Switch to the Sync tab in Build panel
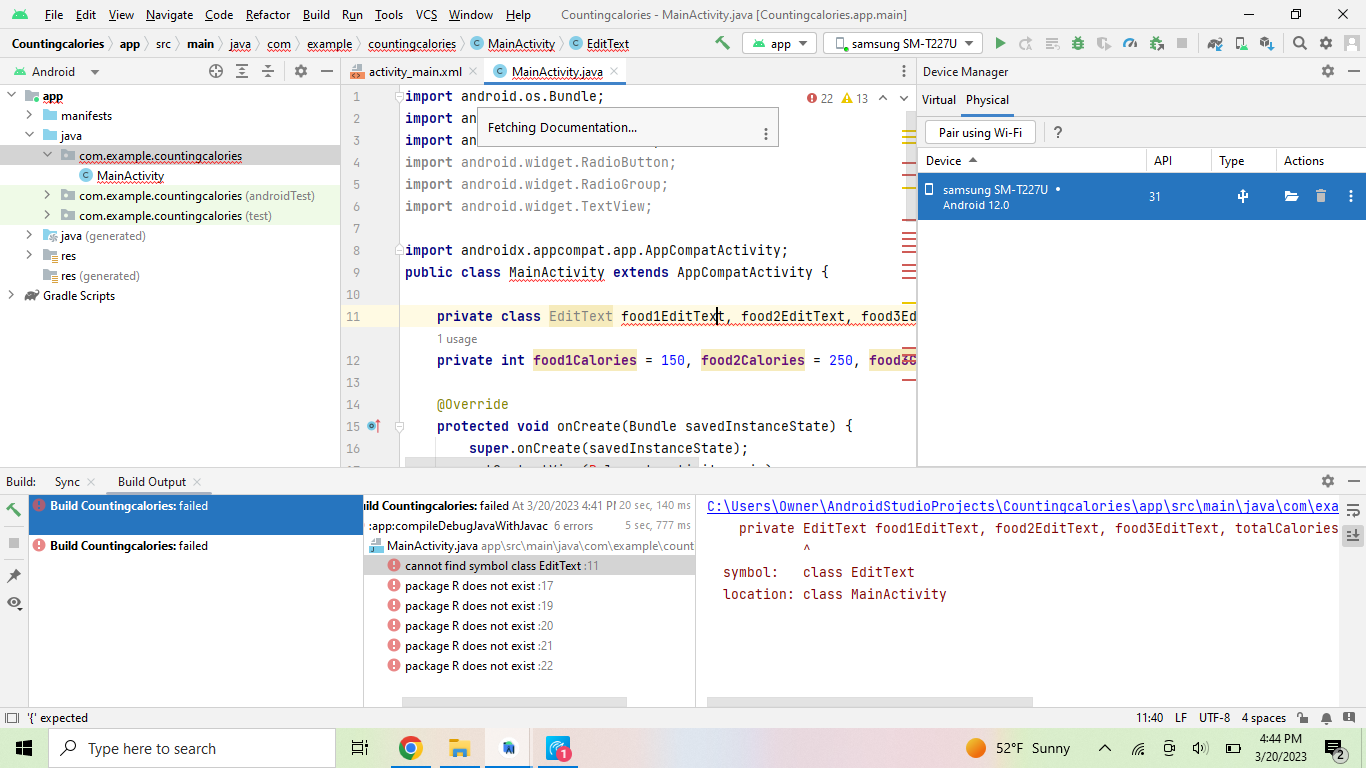 point(67,482)
